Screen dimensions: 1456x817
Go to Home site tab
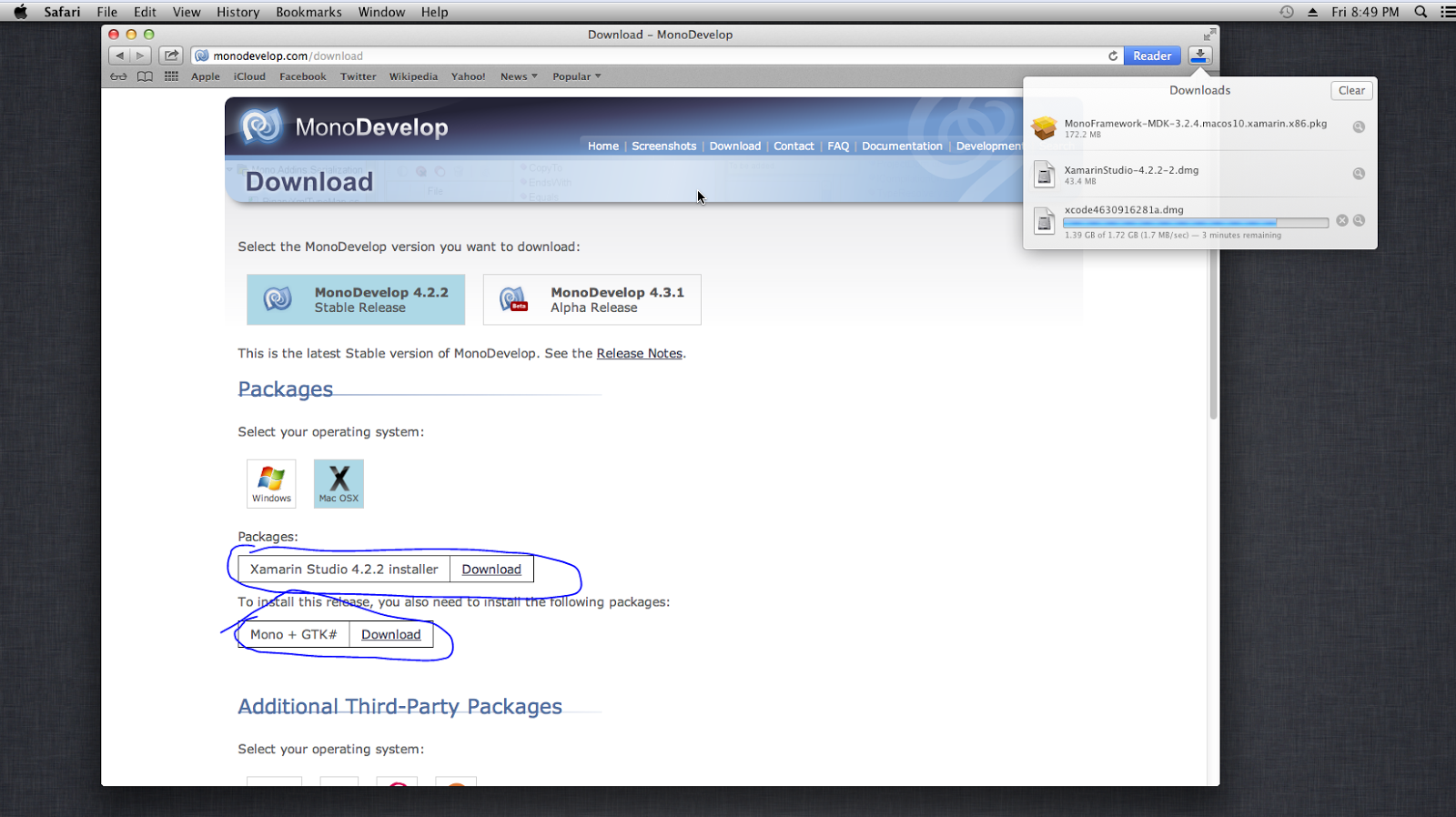[x=602, y=146]
